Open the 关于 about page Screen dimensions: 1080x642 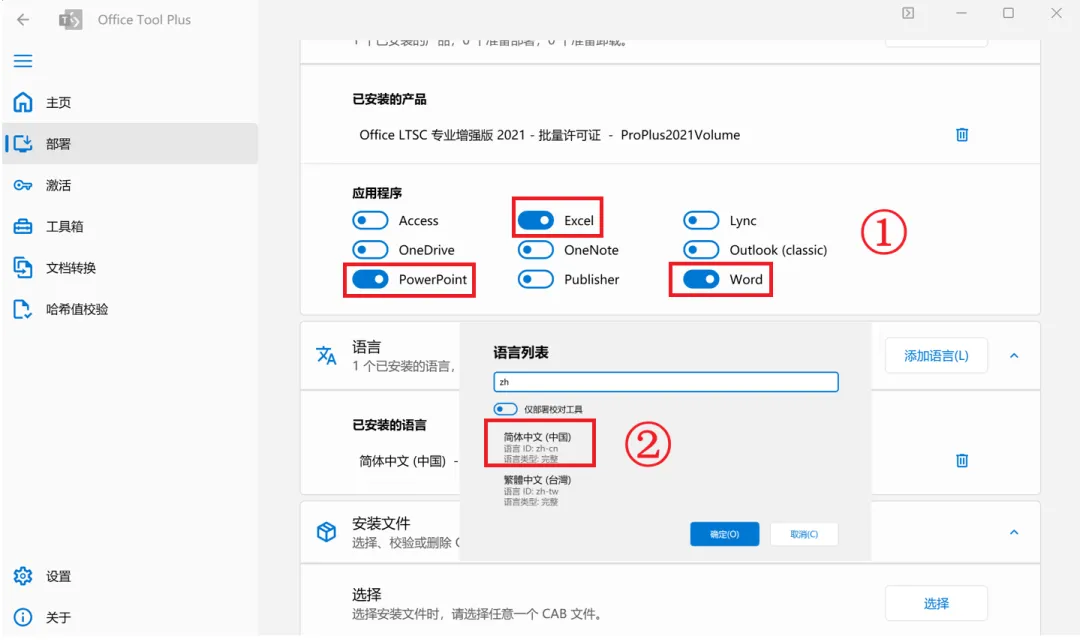(x=130, y=617)
